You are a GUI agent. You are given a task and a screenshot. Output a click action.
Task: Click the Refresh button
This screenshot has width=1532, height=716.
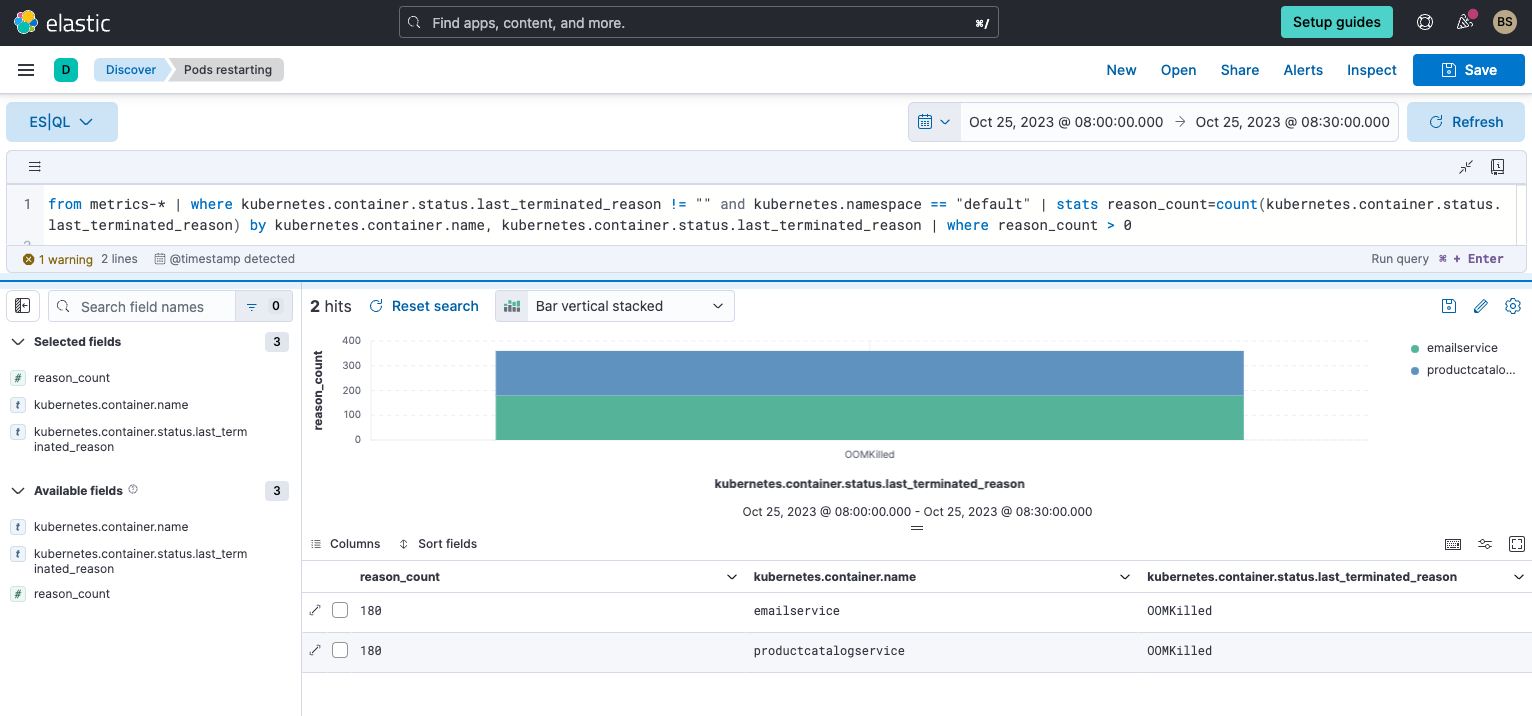[1465, 122]
